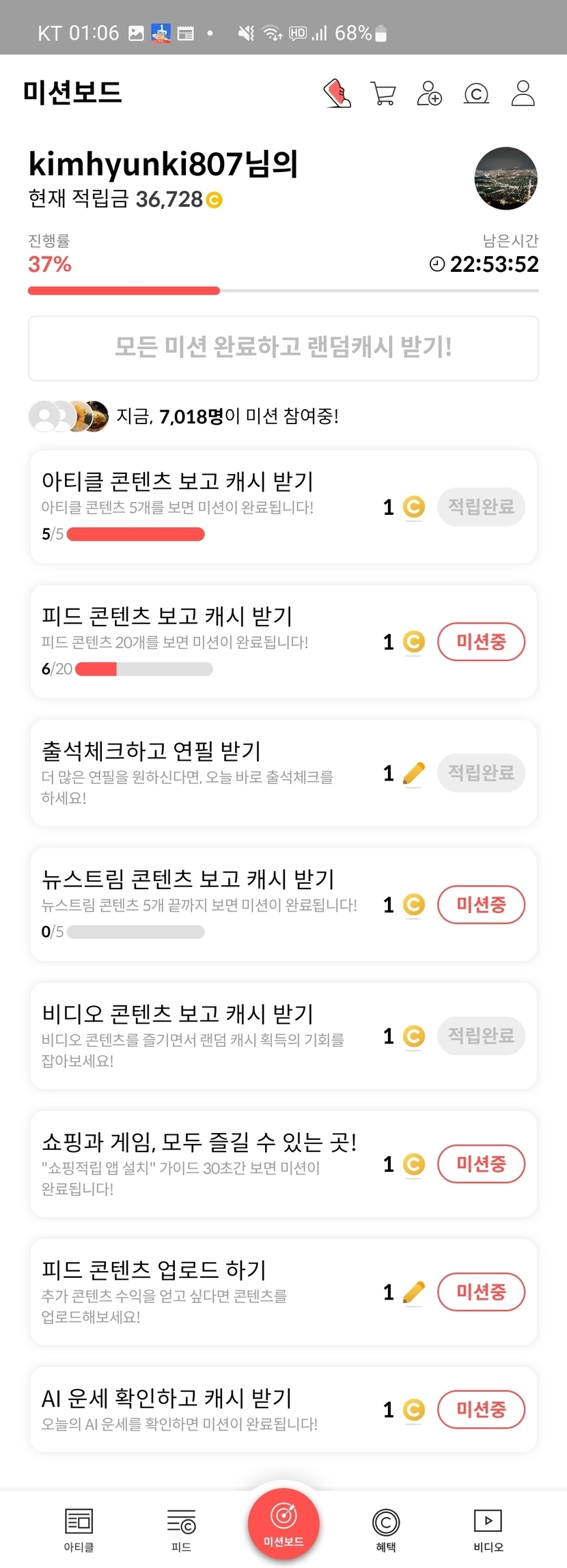The height and width of the screenshot is (1568, 567).
Task: Tap 미션중 button for shopping and game mission
Action: (x=481, y=1163)
